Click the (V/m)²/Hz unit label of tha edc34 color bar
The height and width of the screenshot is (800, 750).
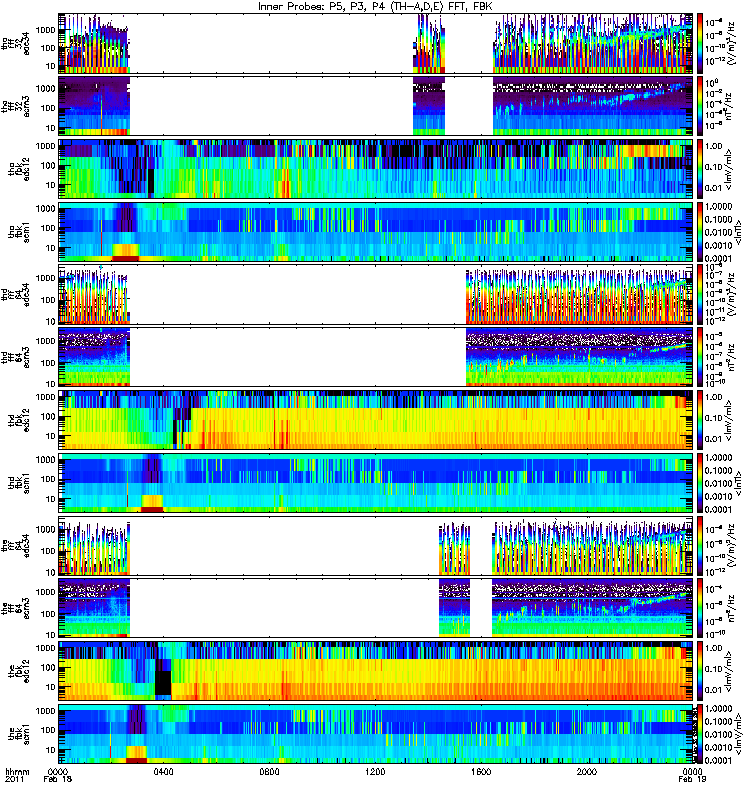click(x=731, y=43)
